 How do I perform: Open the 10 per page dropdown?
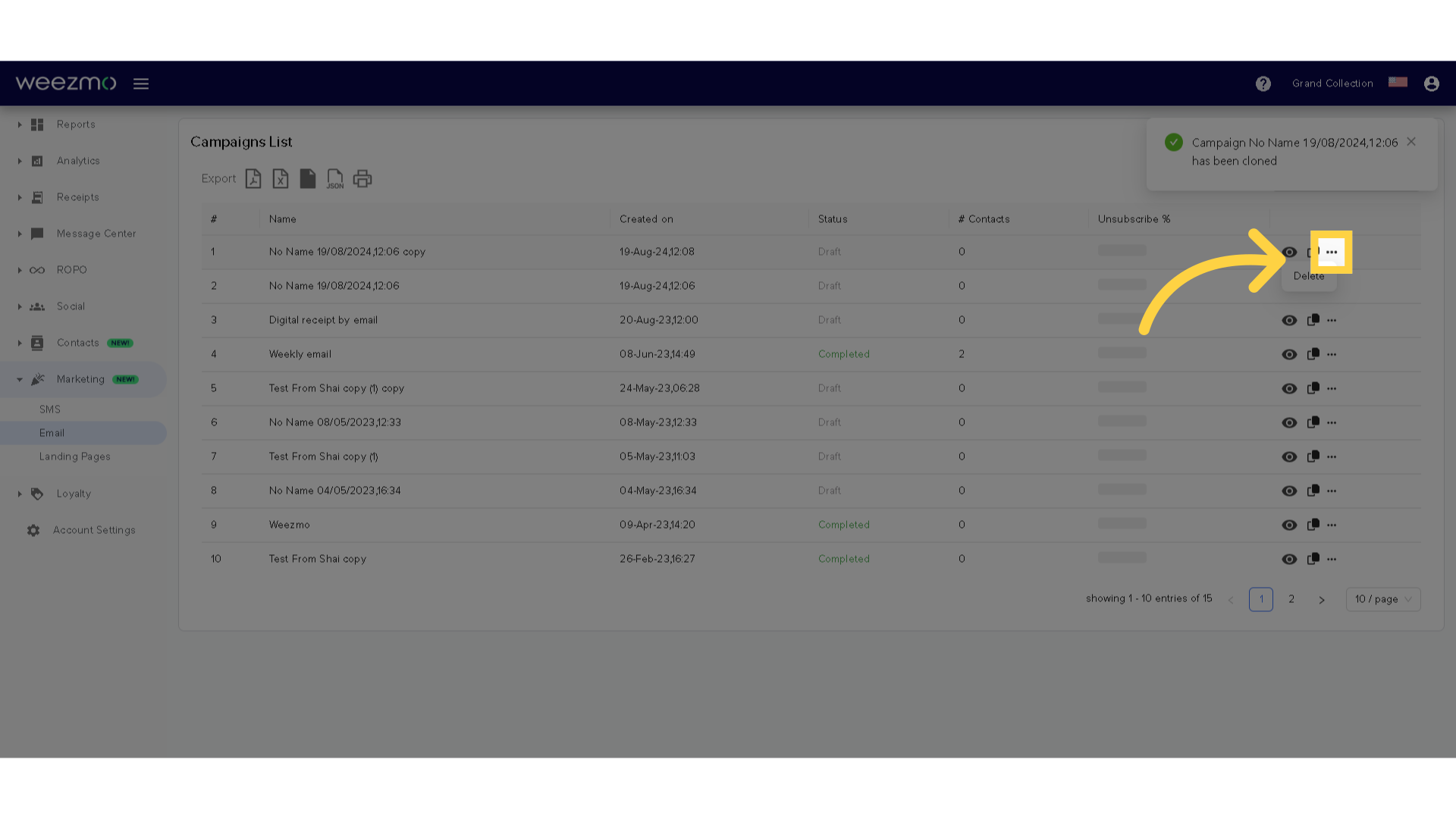click(x=1384, y=598)
